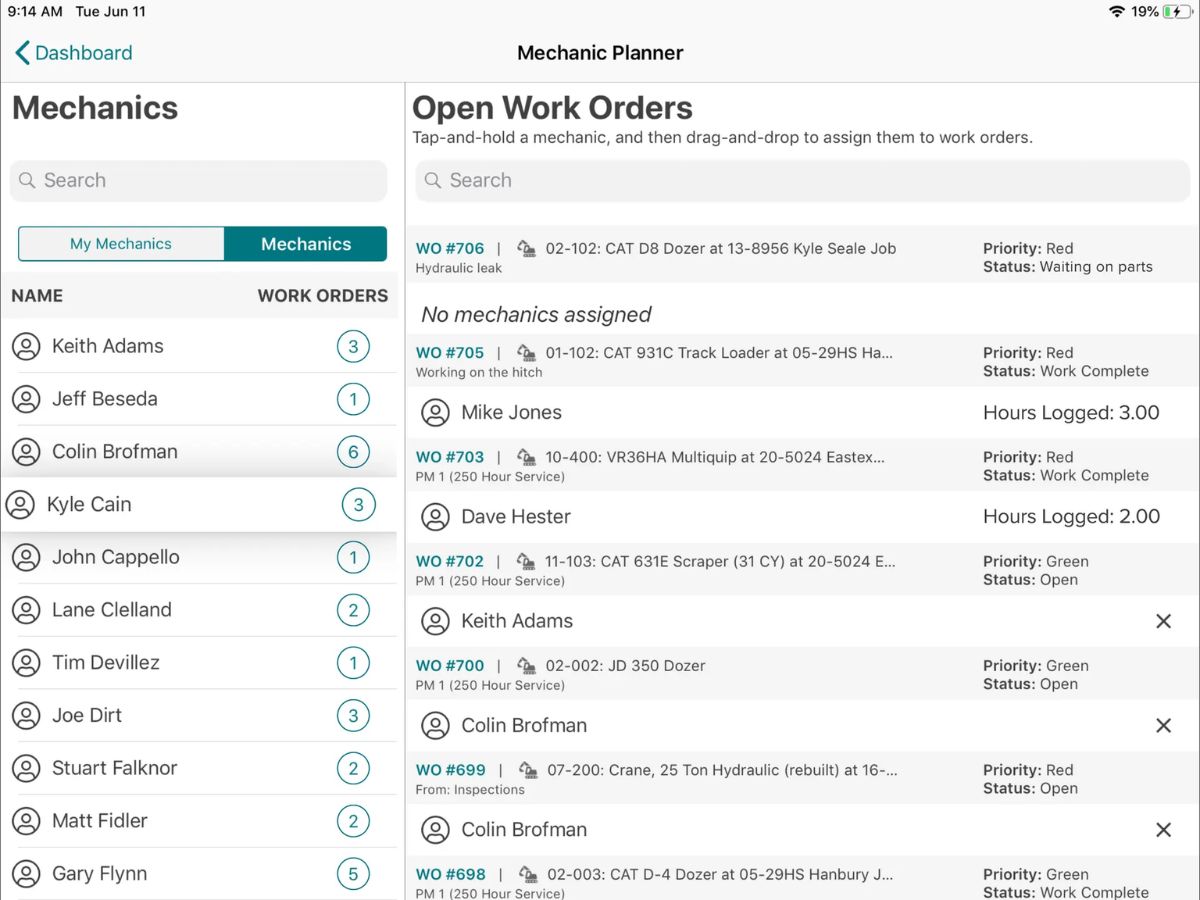
Task: Switch to the My Mechanics tab
Action: coord(121,244)
